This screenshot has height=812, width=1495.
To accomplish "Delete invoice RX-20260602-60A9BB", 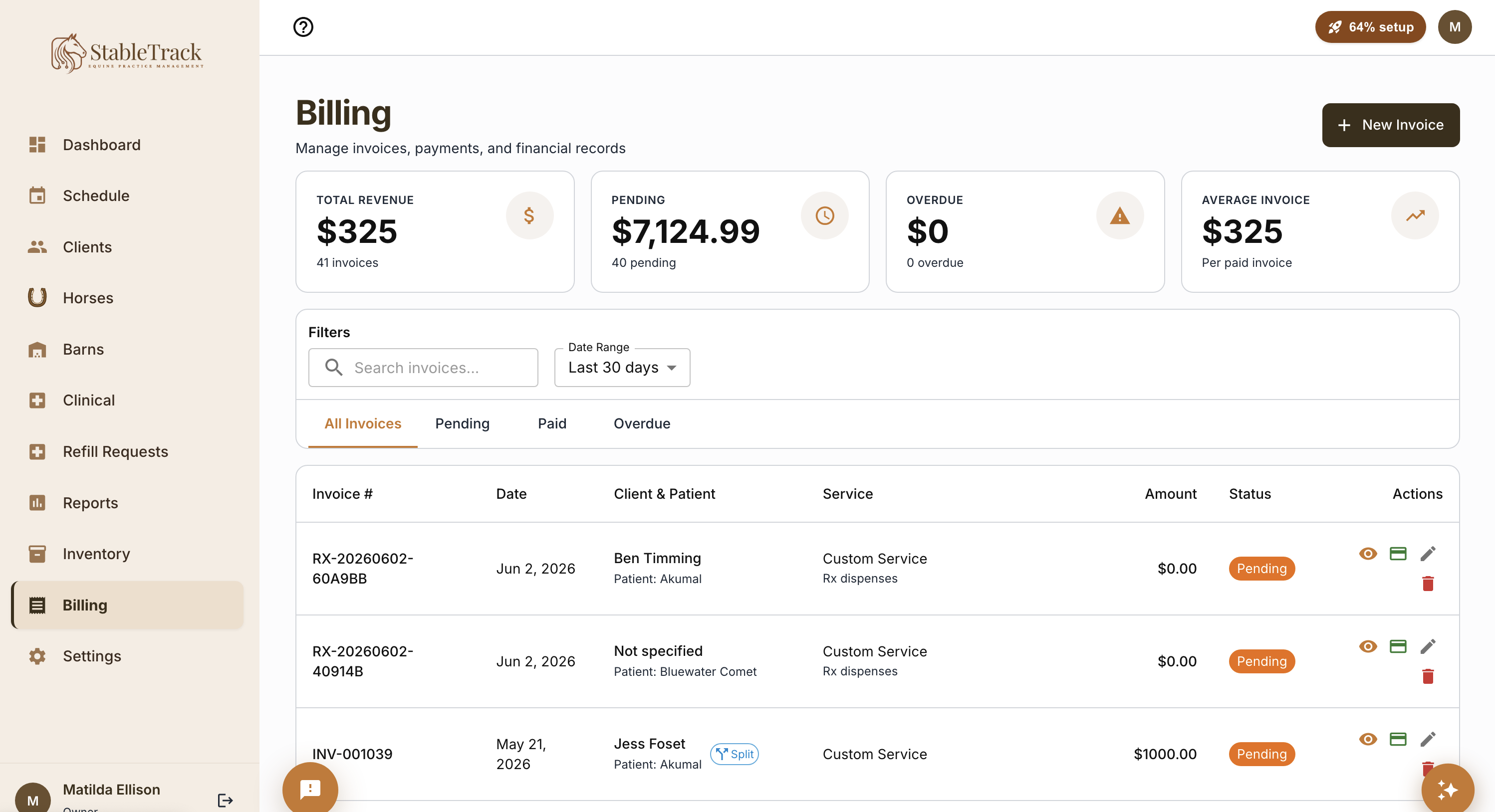I will click(1428, 584).
